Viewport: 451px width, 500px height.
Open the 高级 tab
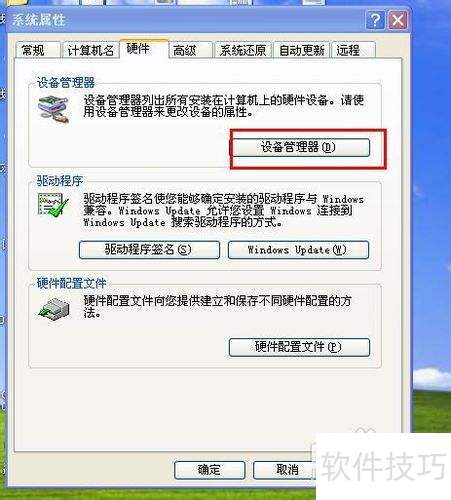tap(190, 50)
